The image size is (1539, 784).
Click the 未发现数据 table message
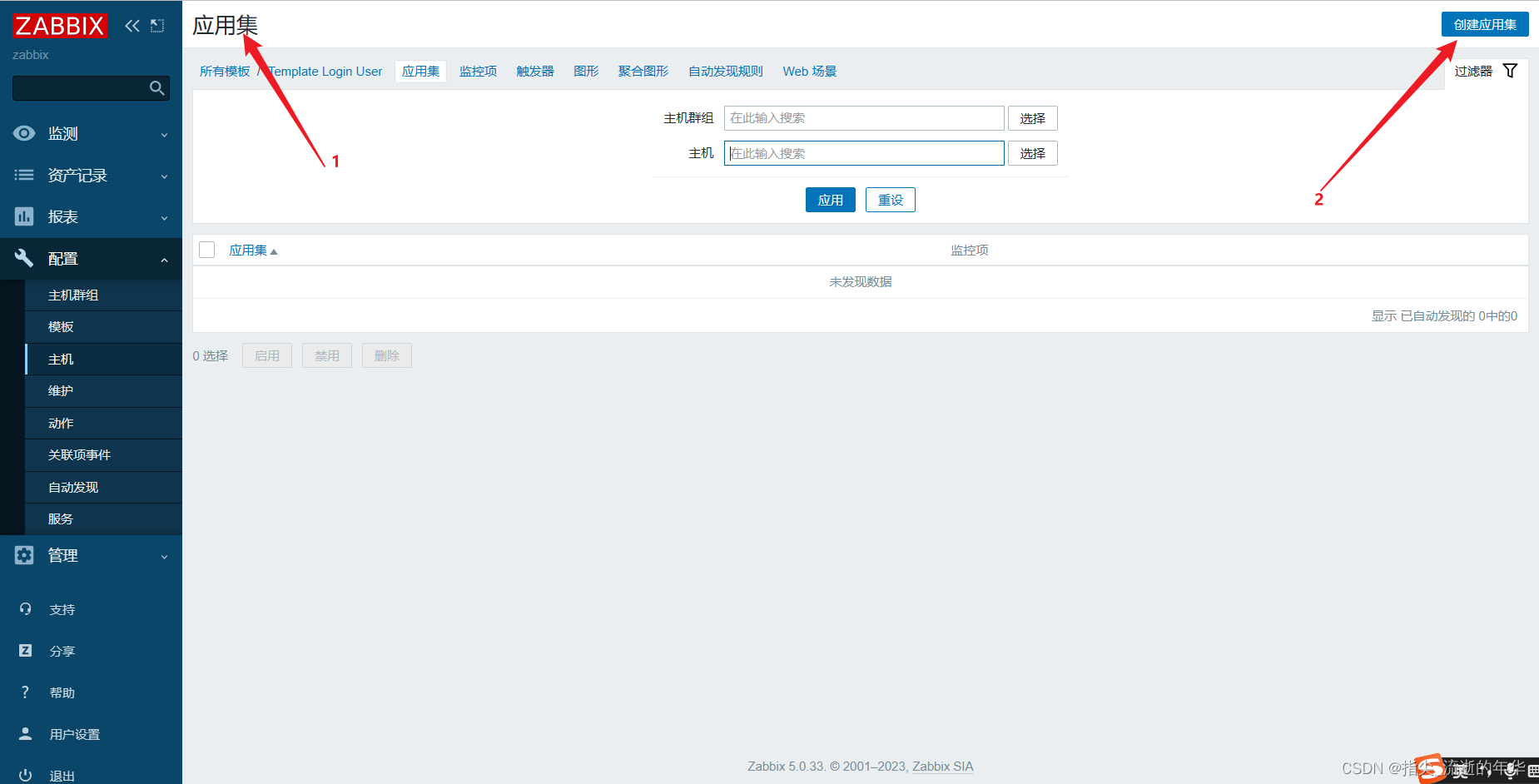(861, 282)
